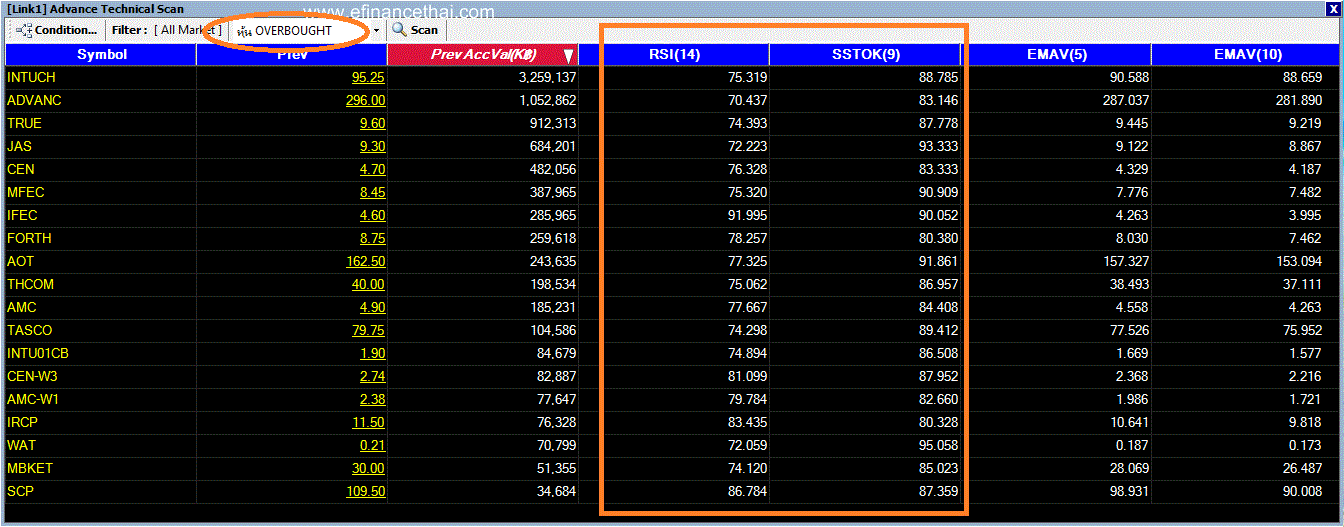Screen dimensions: 1344x527
Task: Select the INTU01CB symbol
Action: pyautogui.click(x=38, y=353)
